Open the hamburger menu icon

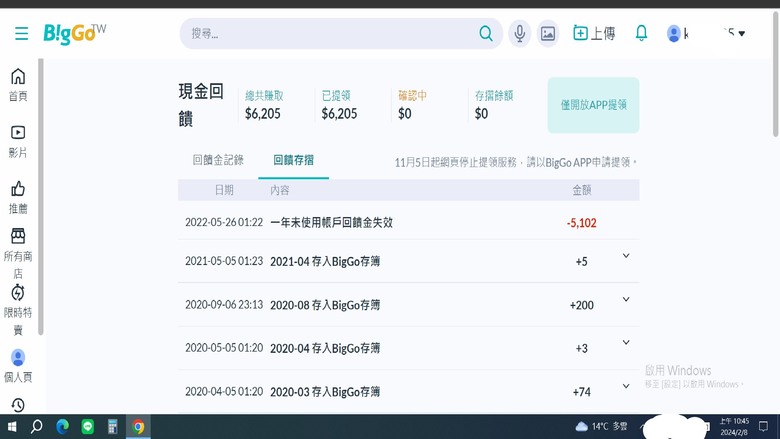pyautogui.click(x=21, y=33)
